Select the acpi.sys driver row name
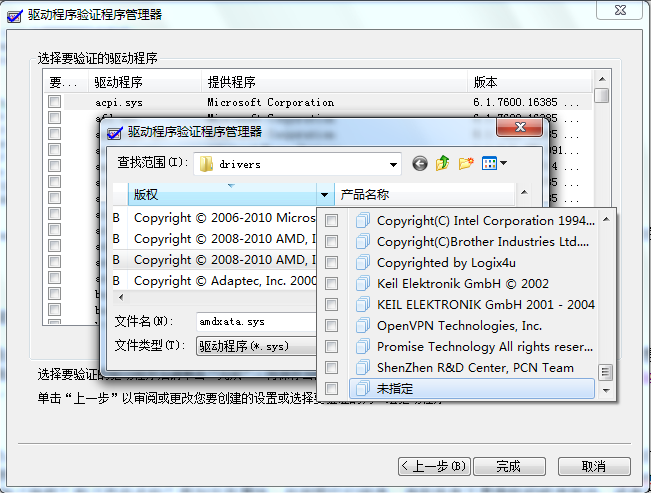Viewport: 651px width, 493px height. [x=119, y=103]
